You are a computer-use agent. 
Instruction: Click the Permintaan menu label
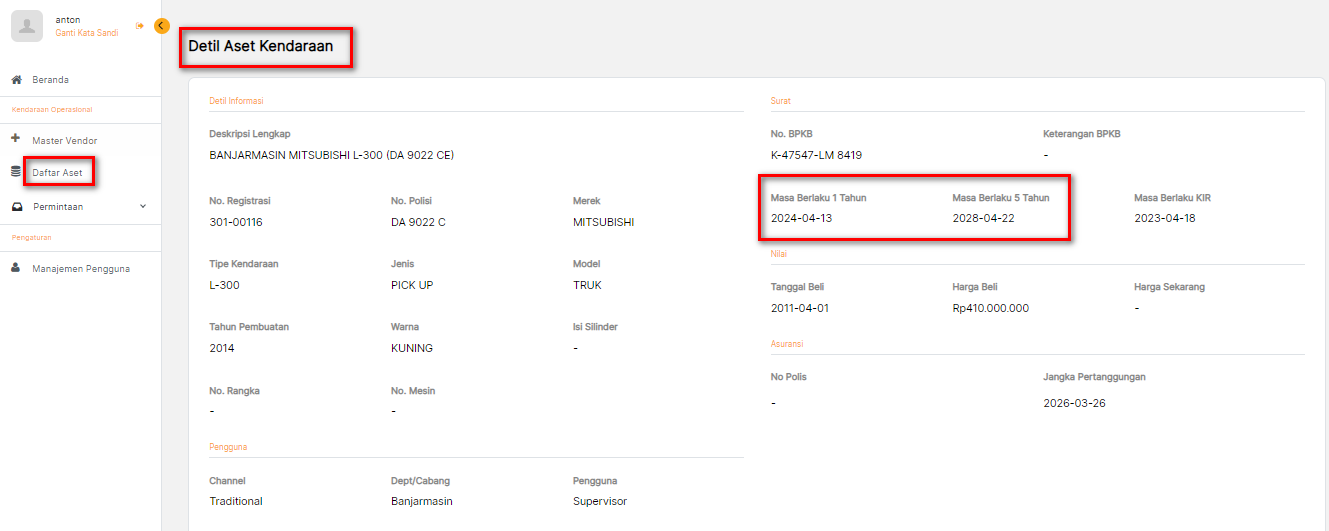point(57,207)
